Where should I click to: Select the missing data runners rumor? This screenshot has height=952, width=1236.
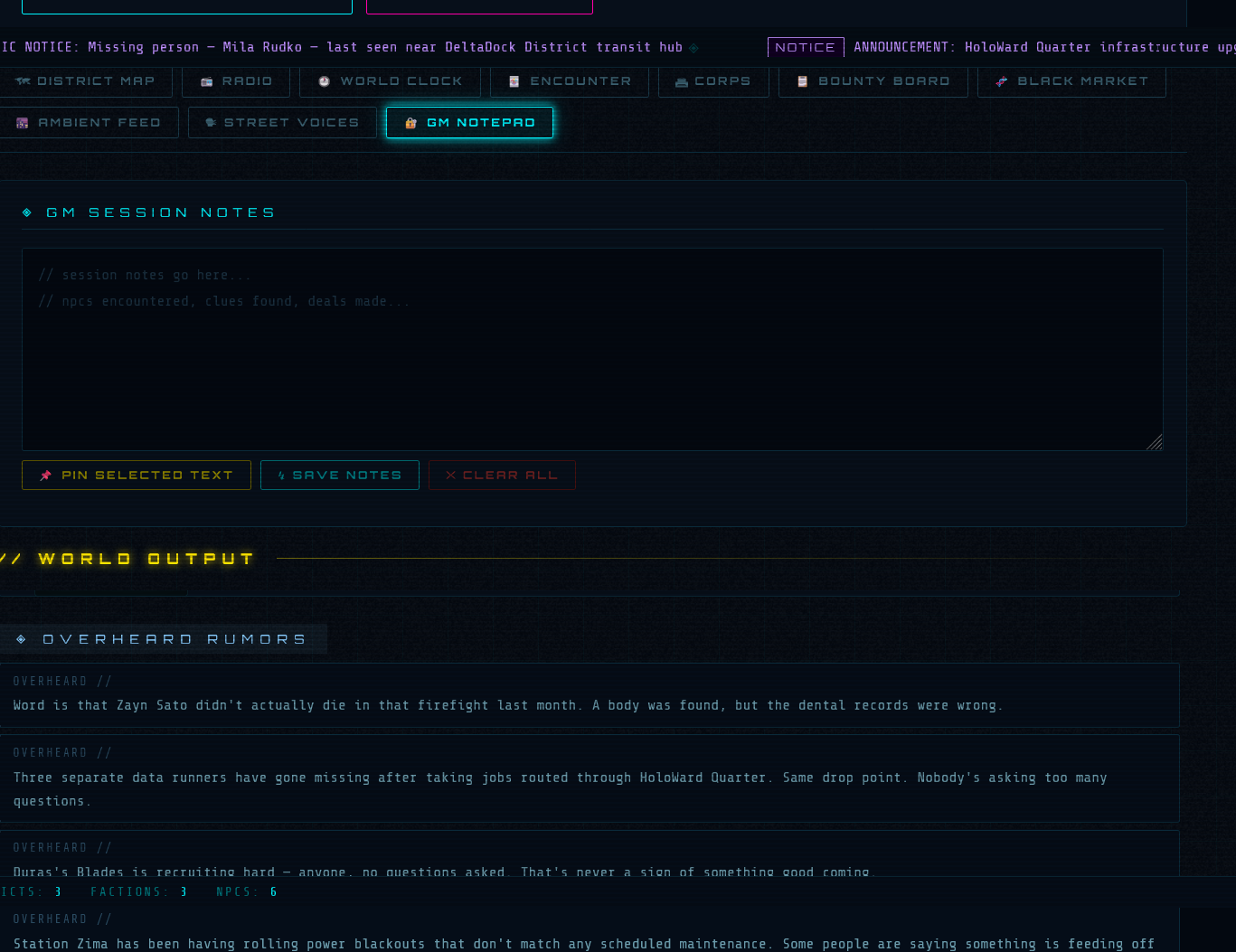[x=590, y=778]
